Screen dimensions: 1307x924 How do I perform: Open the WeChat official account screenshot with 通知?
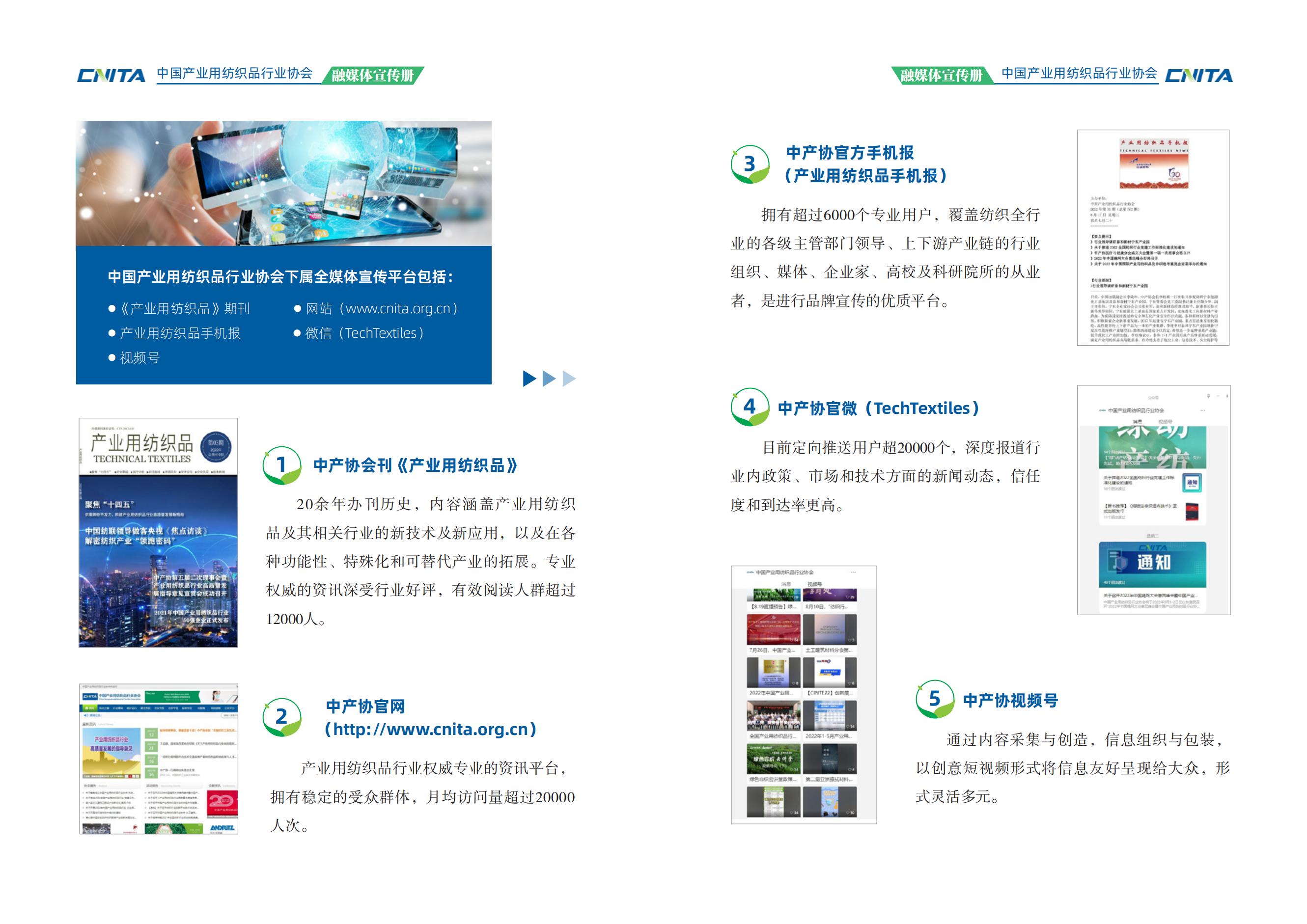coord(1153,500)
